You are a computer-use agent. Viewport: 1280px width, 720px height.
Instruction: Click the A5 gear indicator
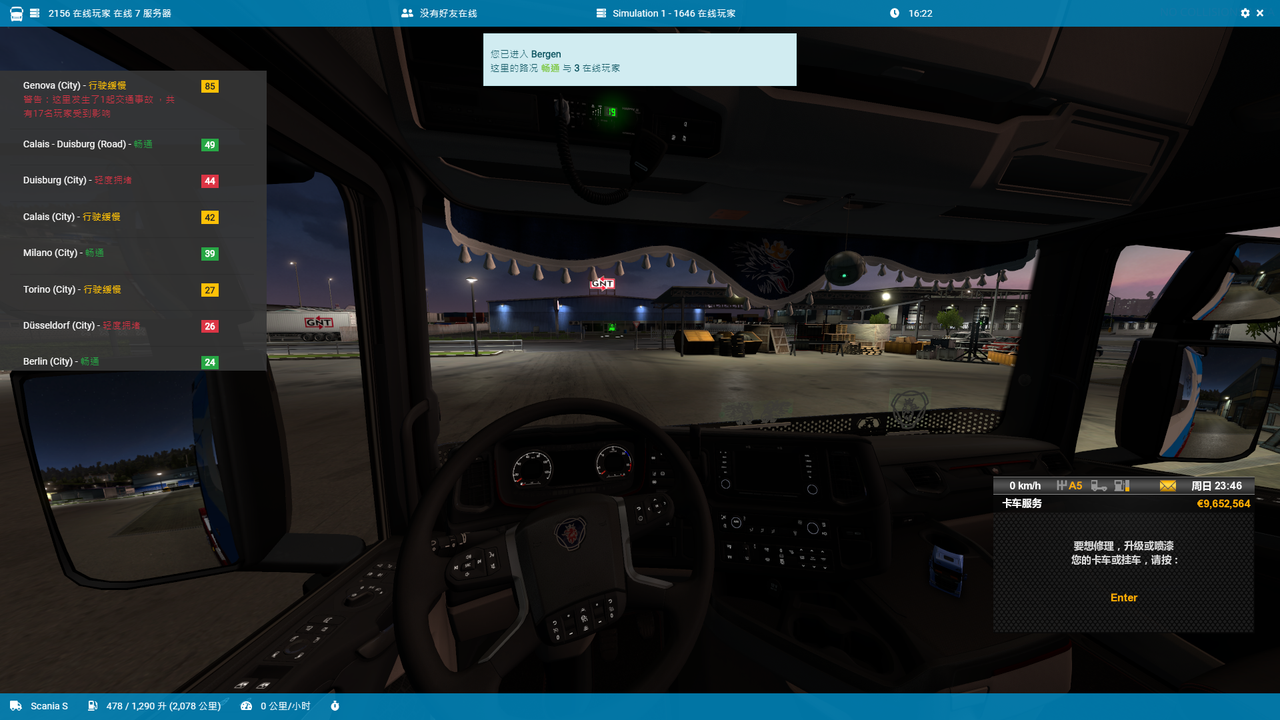1075,486
